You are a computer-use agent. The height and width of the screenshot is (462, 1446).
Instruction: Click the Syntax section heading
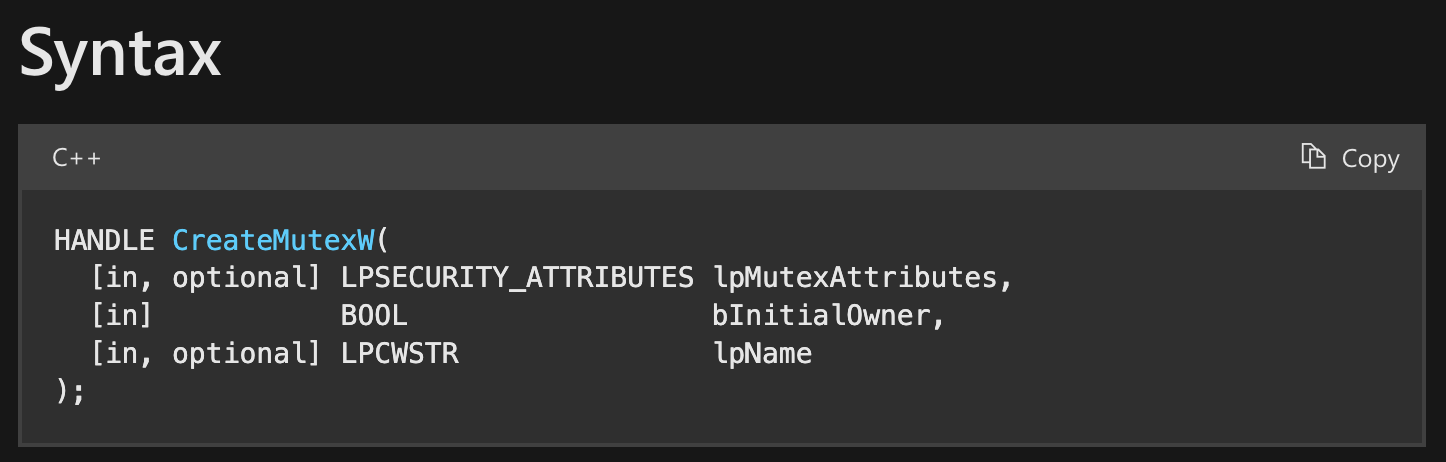click(120, 53)
